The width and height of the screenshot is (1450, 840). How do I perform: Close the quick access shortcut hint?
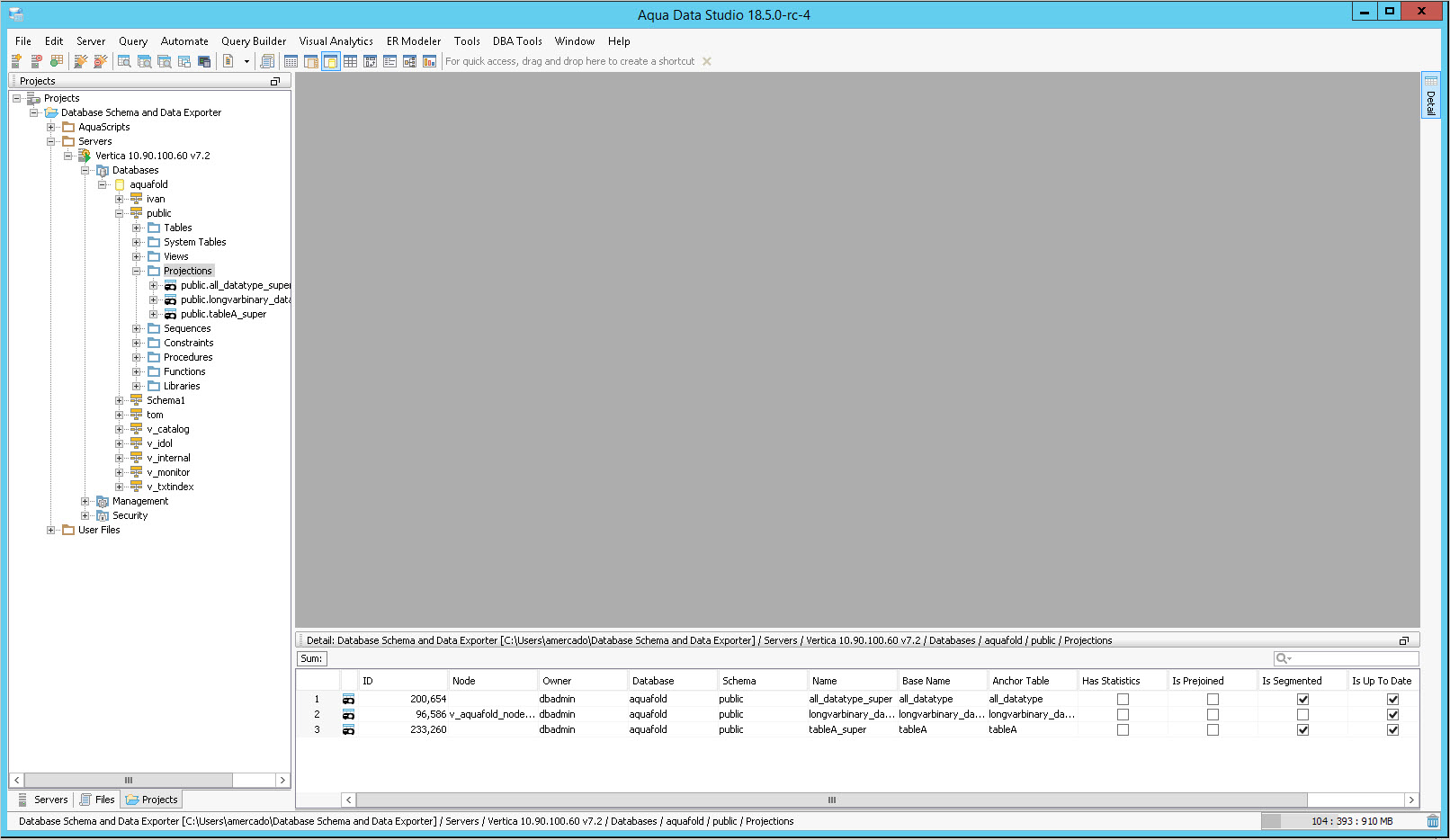pyautogui.click(x=707, y=61)
